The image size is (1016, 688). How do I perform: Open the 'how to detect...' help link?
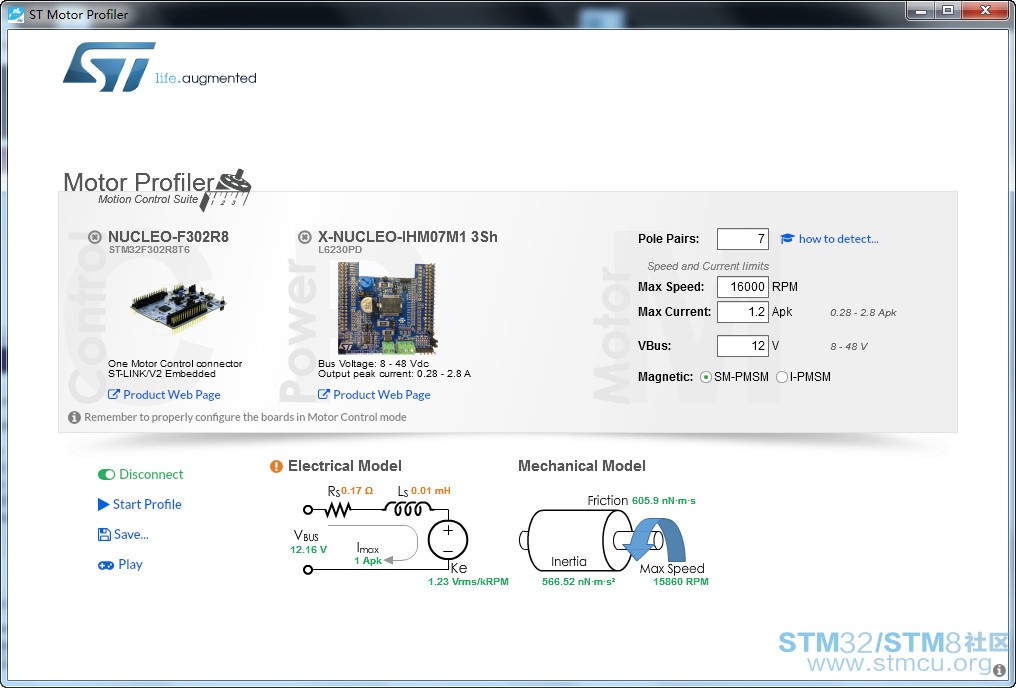pyautogui.click(x=838, y=239)
